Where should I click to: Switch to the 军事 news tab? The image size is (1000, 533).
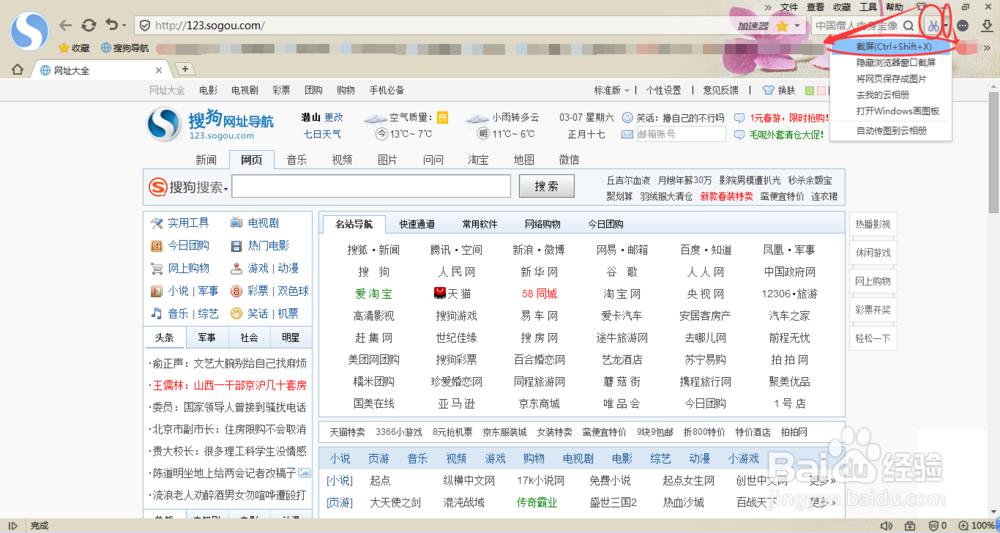(x=206, y=337)
